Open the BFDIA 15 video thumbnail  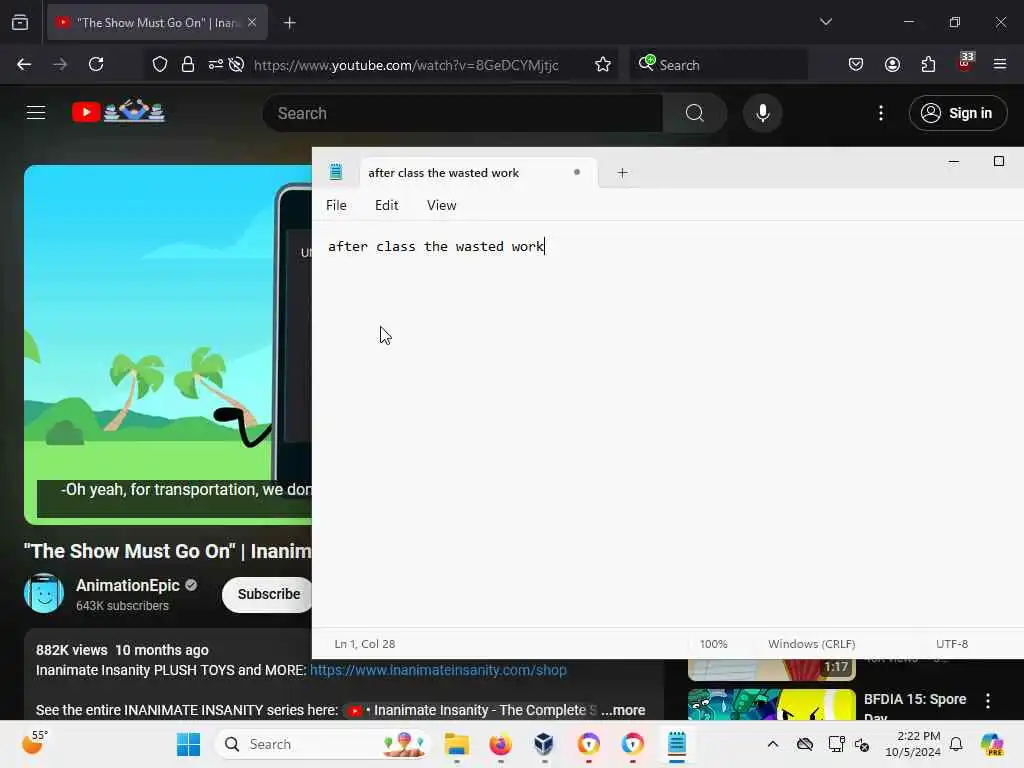tap(771, 705)
